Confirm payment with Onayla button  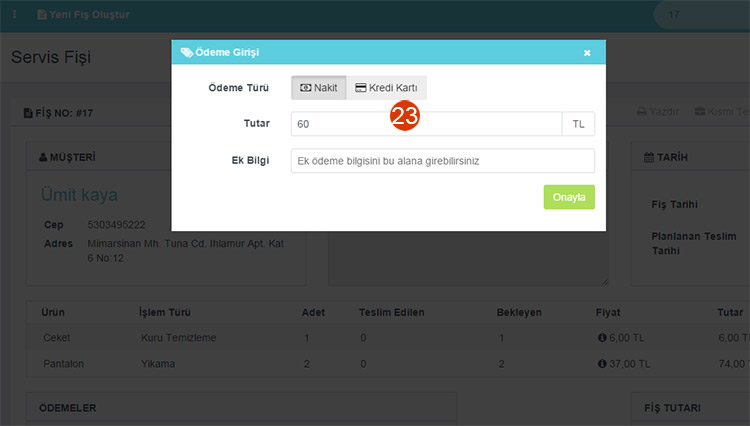(569, 197)
